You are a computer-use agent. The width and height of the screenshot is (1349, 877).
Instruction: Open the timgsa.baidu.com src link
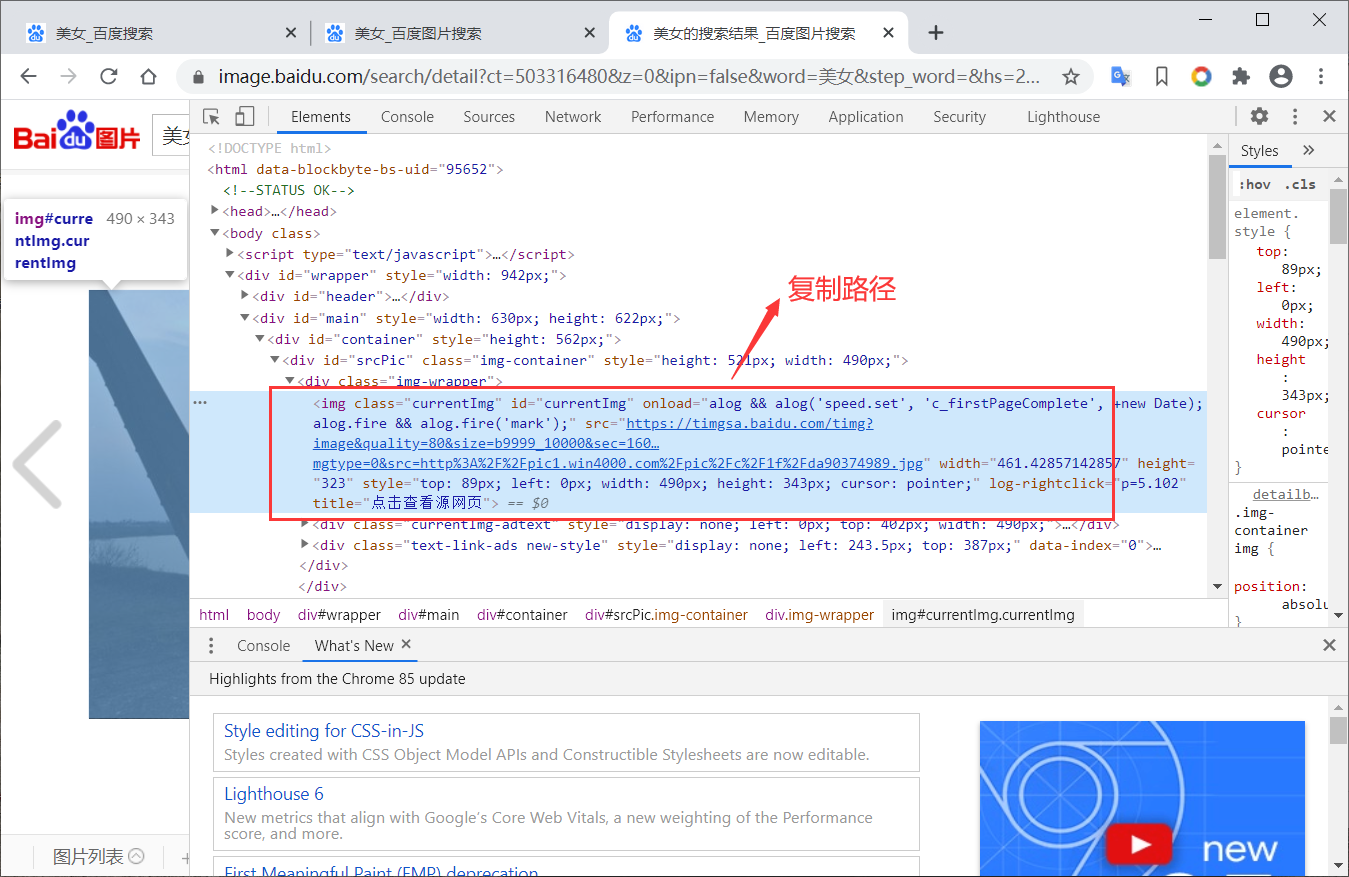619,444
